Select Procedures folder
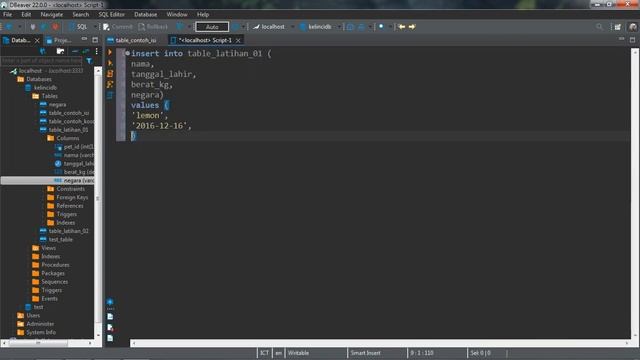Image resolution: width=640 pixels, height=360 pixels. point(51,265)
